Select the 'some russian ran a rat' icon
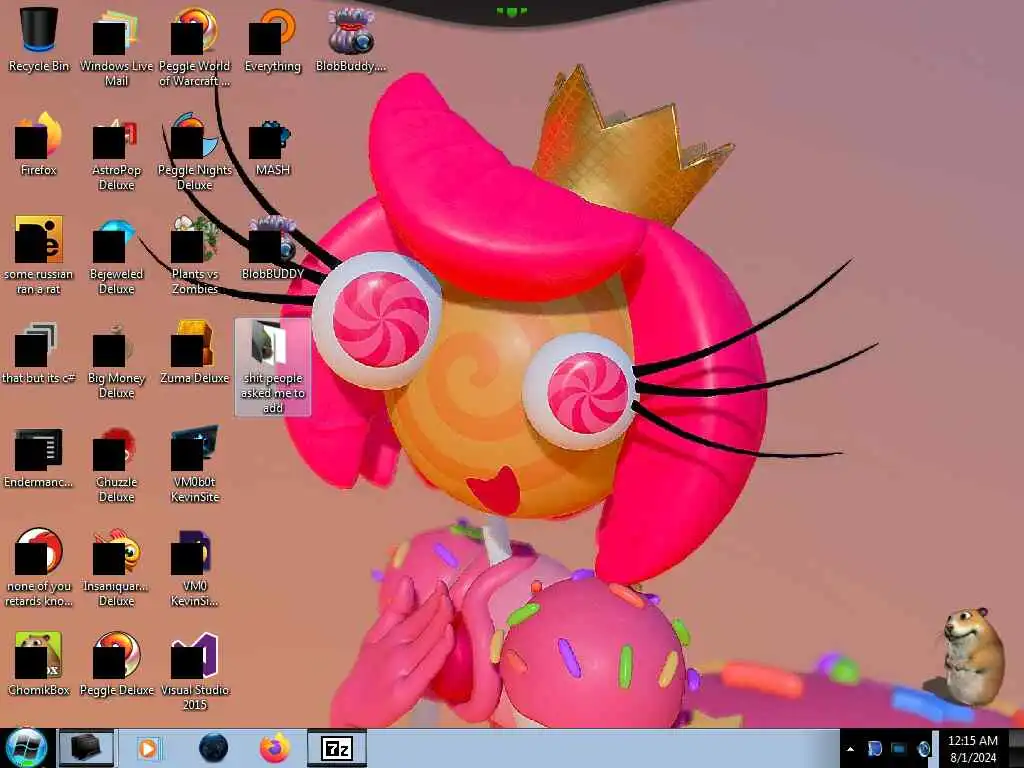1024x768 pixels. 39,255
